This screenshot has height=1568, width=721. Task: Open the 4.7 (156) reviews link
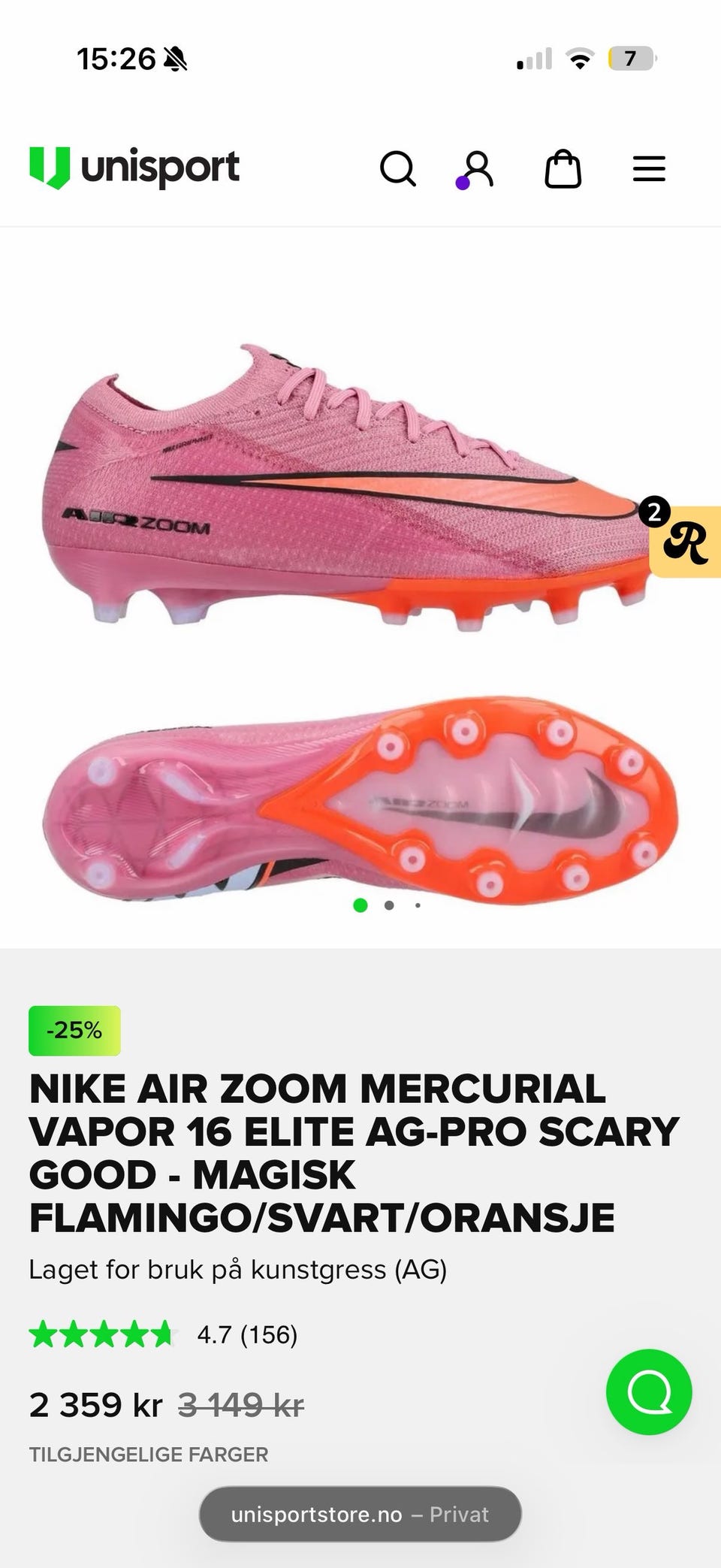(x=247, y=1335)
